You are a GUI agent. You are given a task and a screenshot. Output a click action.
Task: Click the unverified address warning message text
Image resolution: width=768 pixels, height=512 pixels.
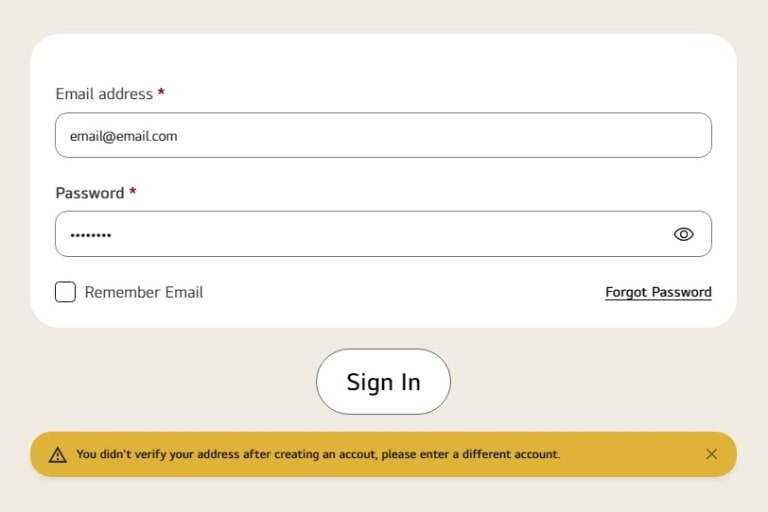[318, 454]
